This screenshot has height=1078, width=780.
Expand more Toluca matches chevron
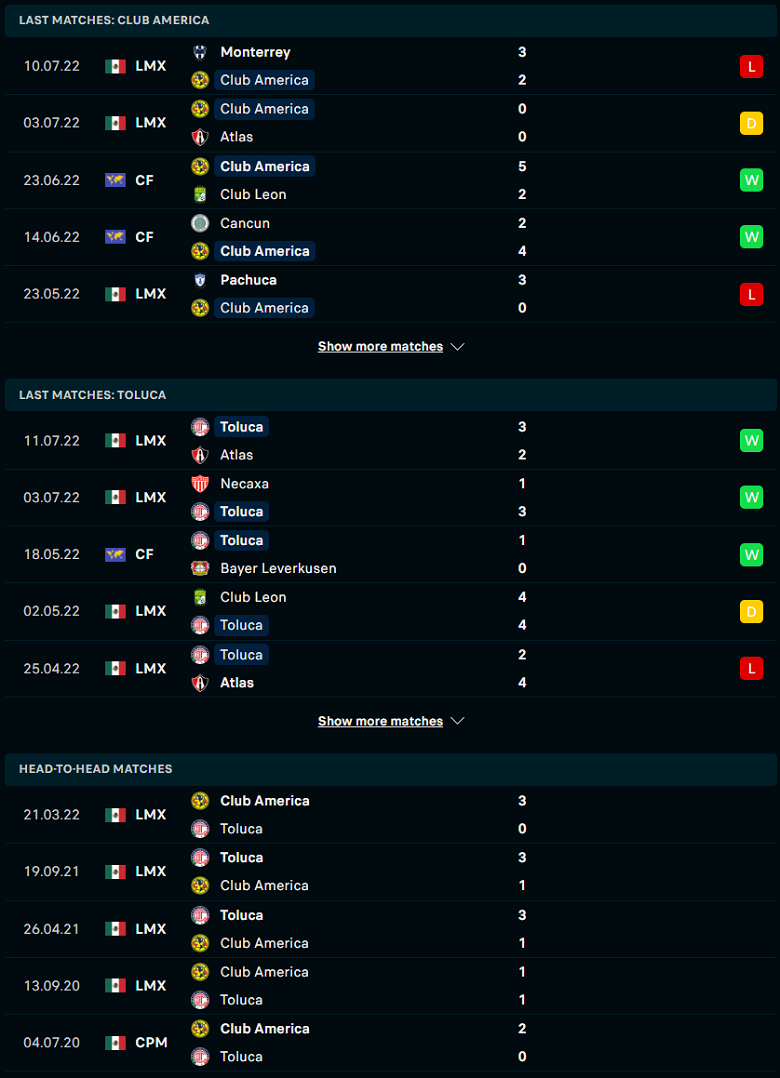[458, 722]
